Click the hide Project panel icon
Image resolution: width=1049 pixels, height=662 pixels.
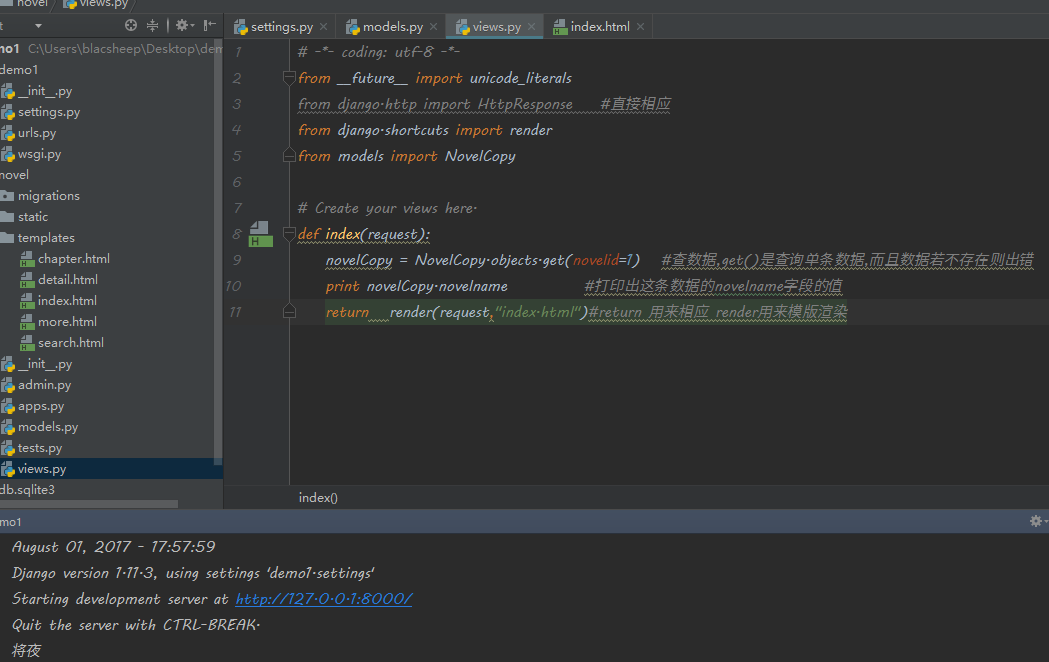[x=209, y=25]
